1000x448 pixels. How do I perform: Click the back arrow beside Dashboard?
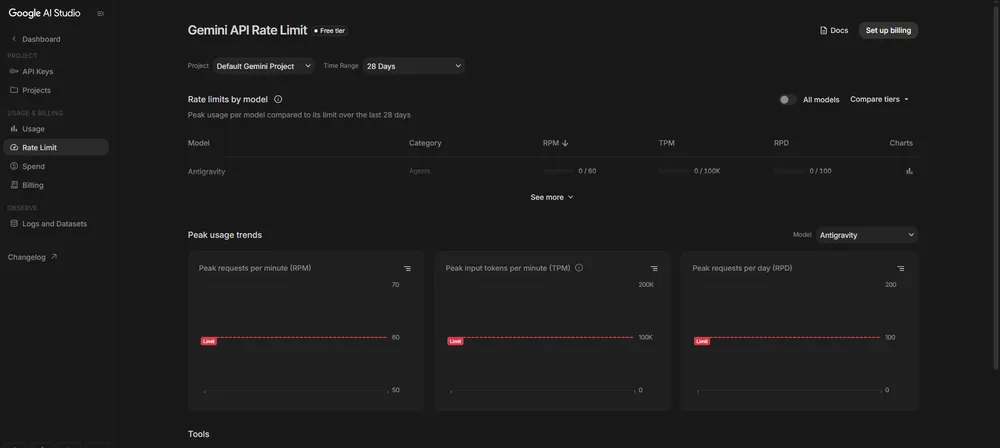(x=14, y=39)
